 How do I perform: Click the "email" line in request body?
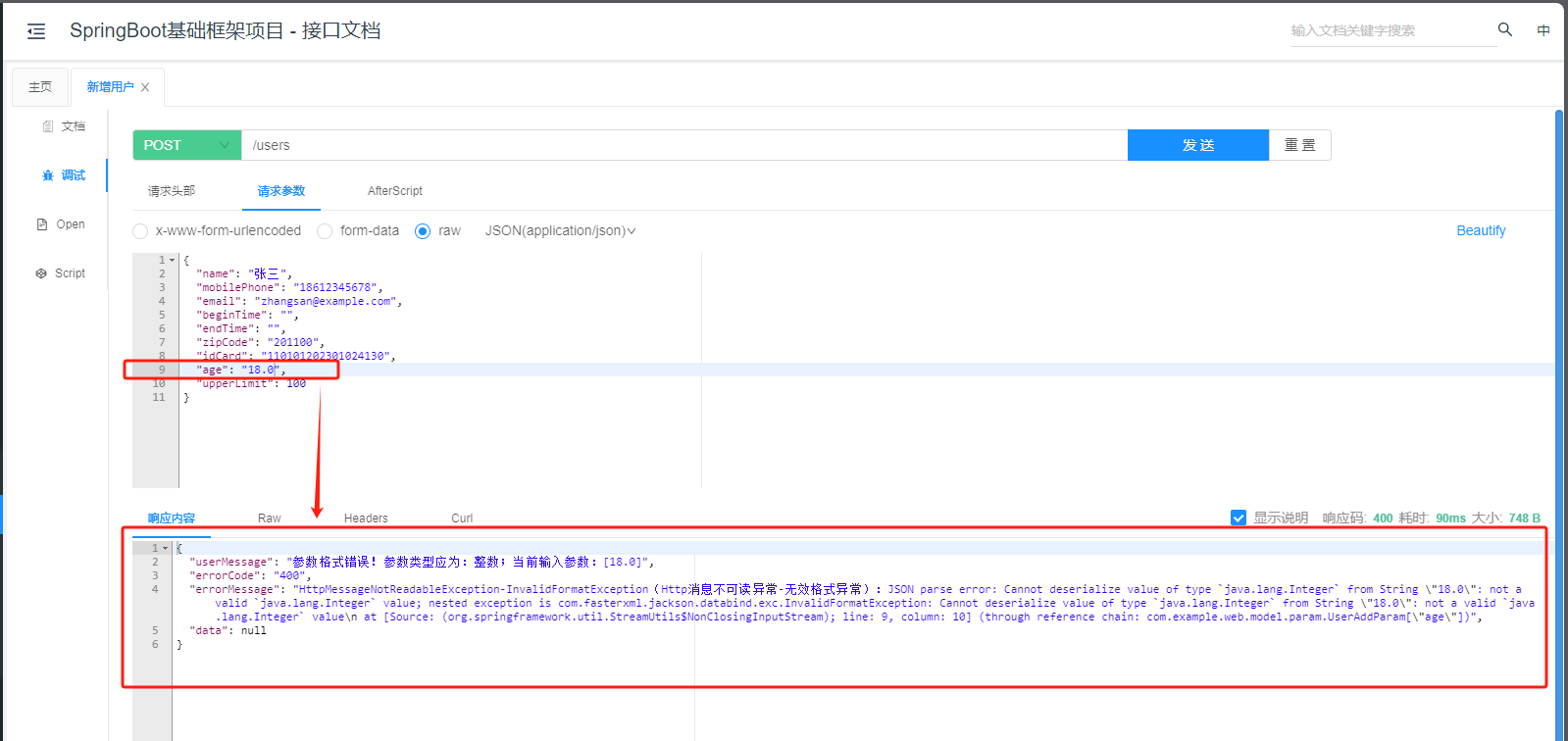tap(299, 302)
